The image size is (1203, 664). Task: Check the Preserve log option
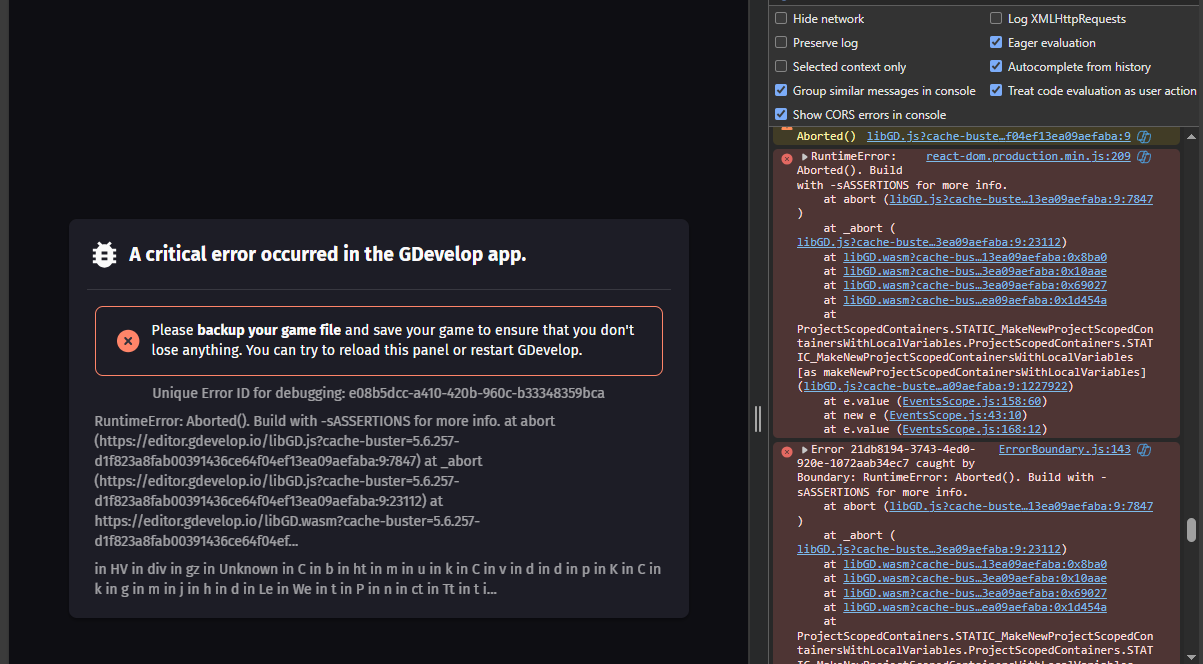(x=781, y=43)
